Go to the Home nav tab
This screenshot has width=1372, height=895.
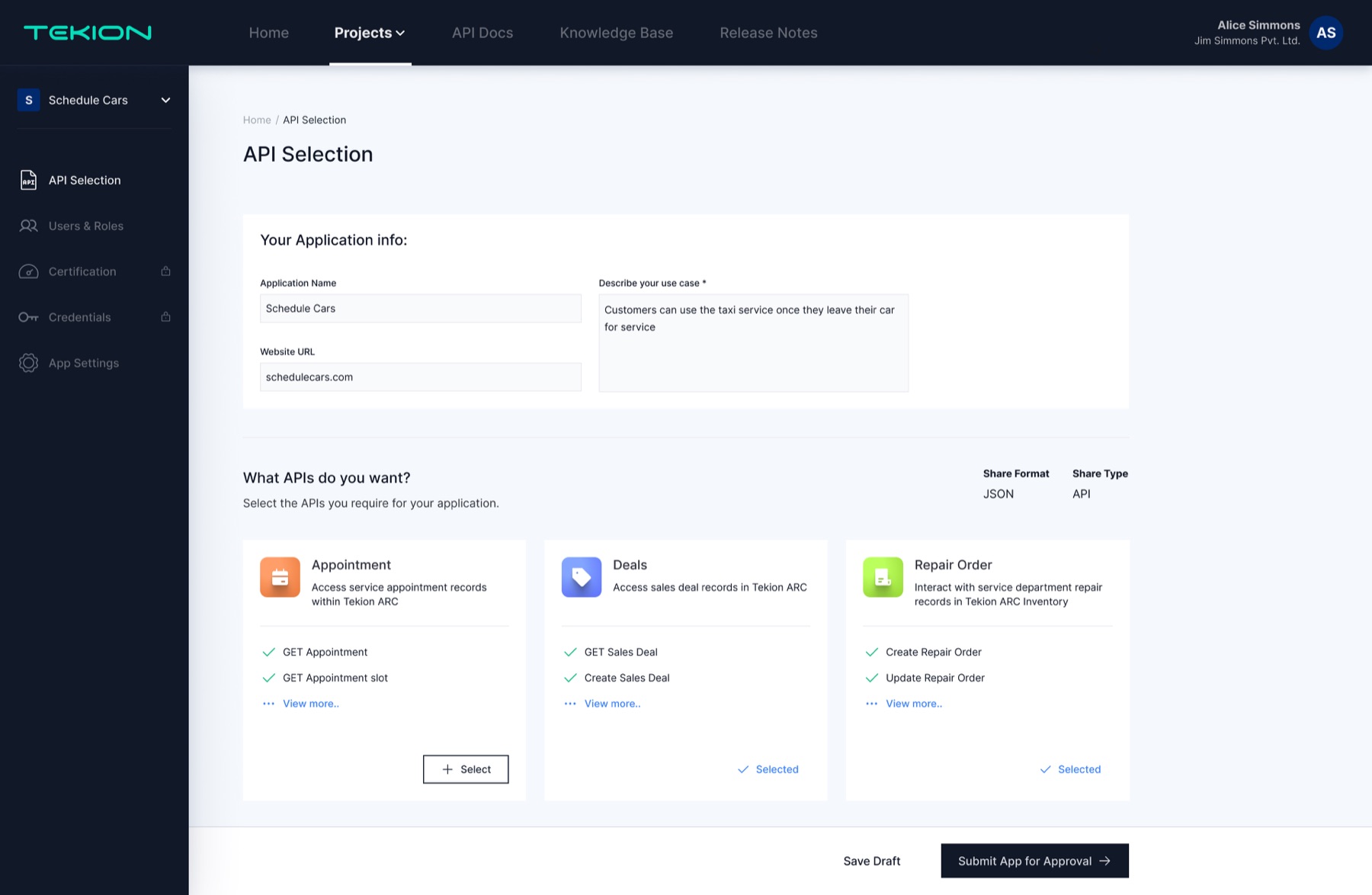[269, 33]
